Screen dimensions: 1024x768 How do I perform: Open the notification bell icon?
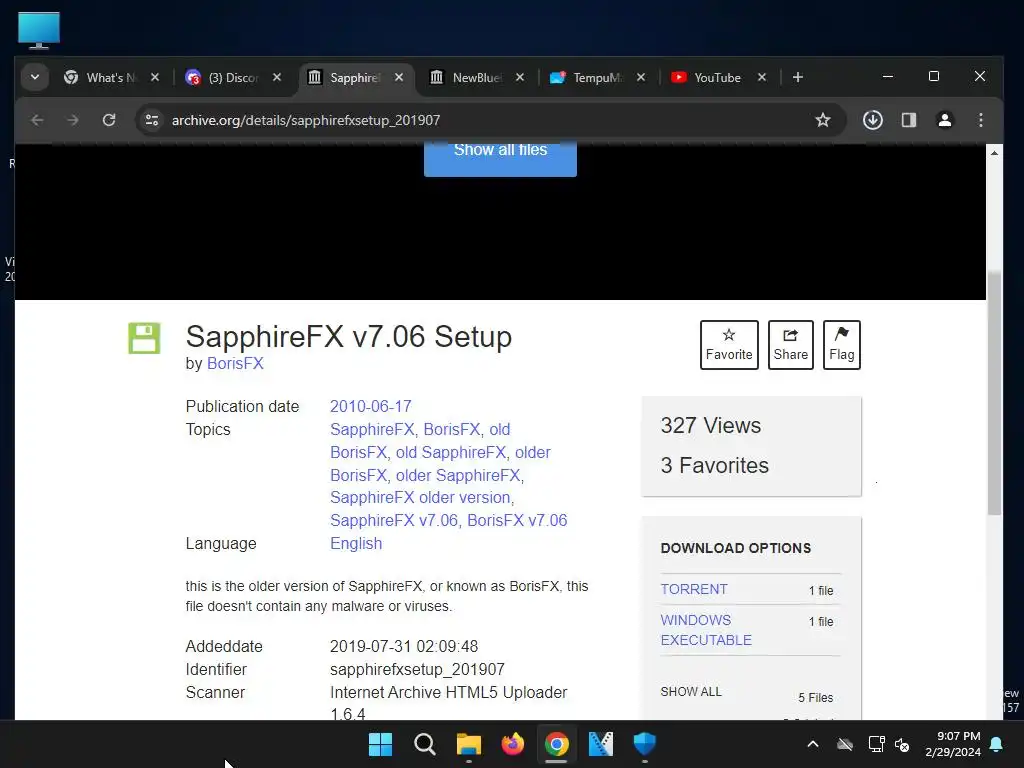(x=997, y=744)
